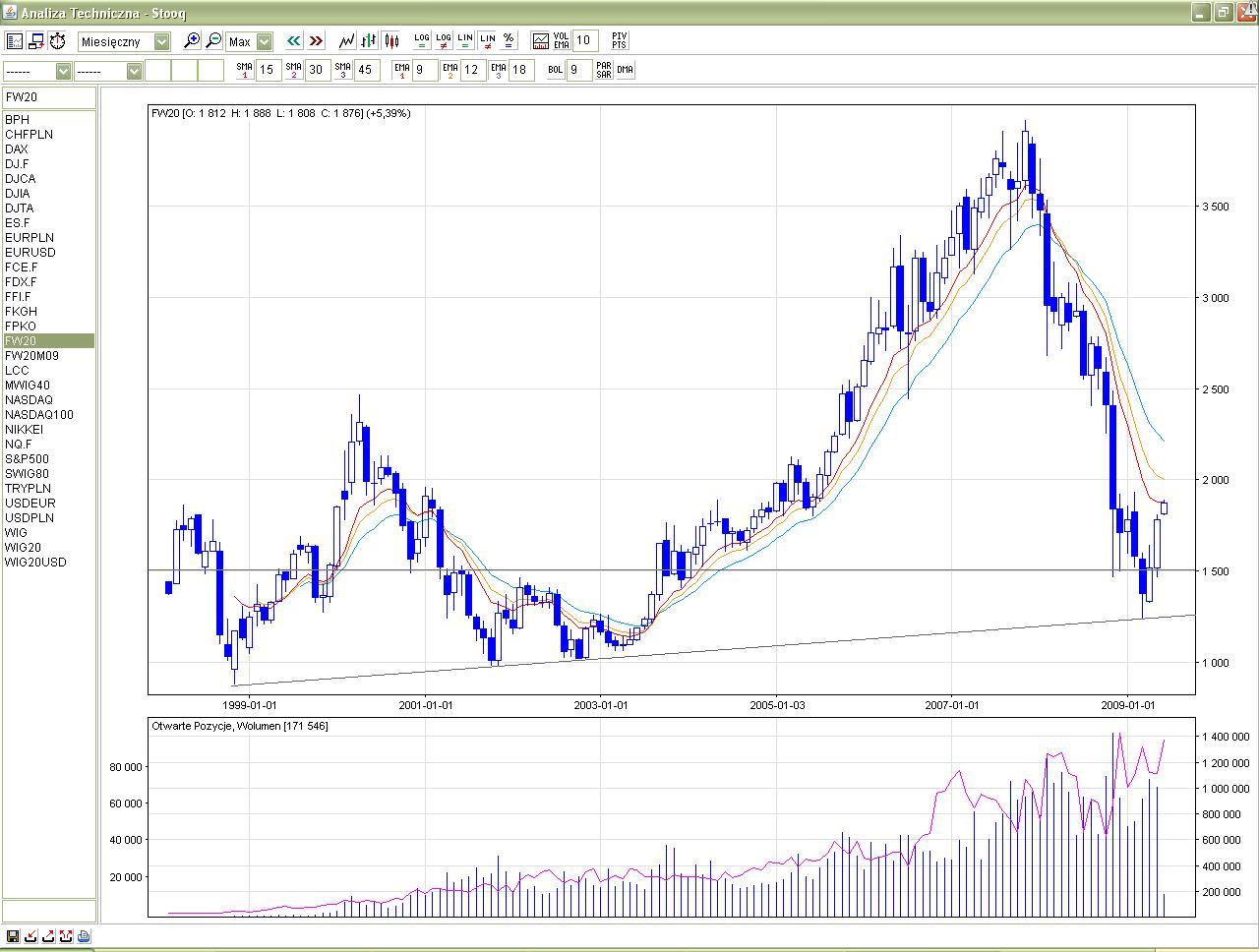Expand the first dashed indicator dropdown

tap(63, 71)
